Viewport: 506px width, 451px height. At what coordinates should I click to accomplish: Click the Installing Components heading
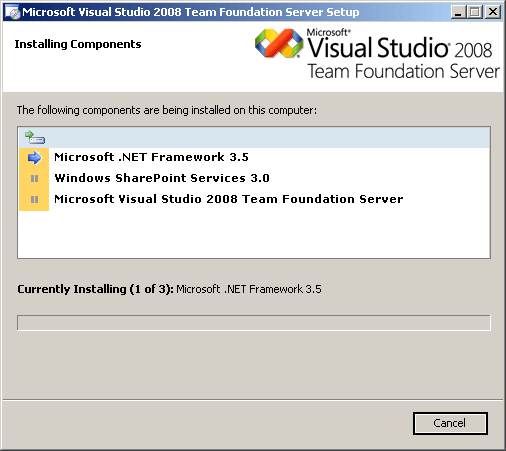(78, 44)
